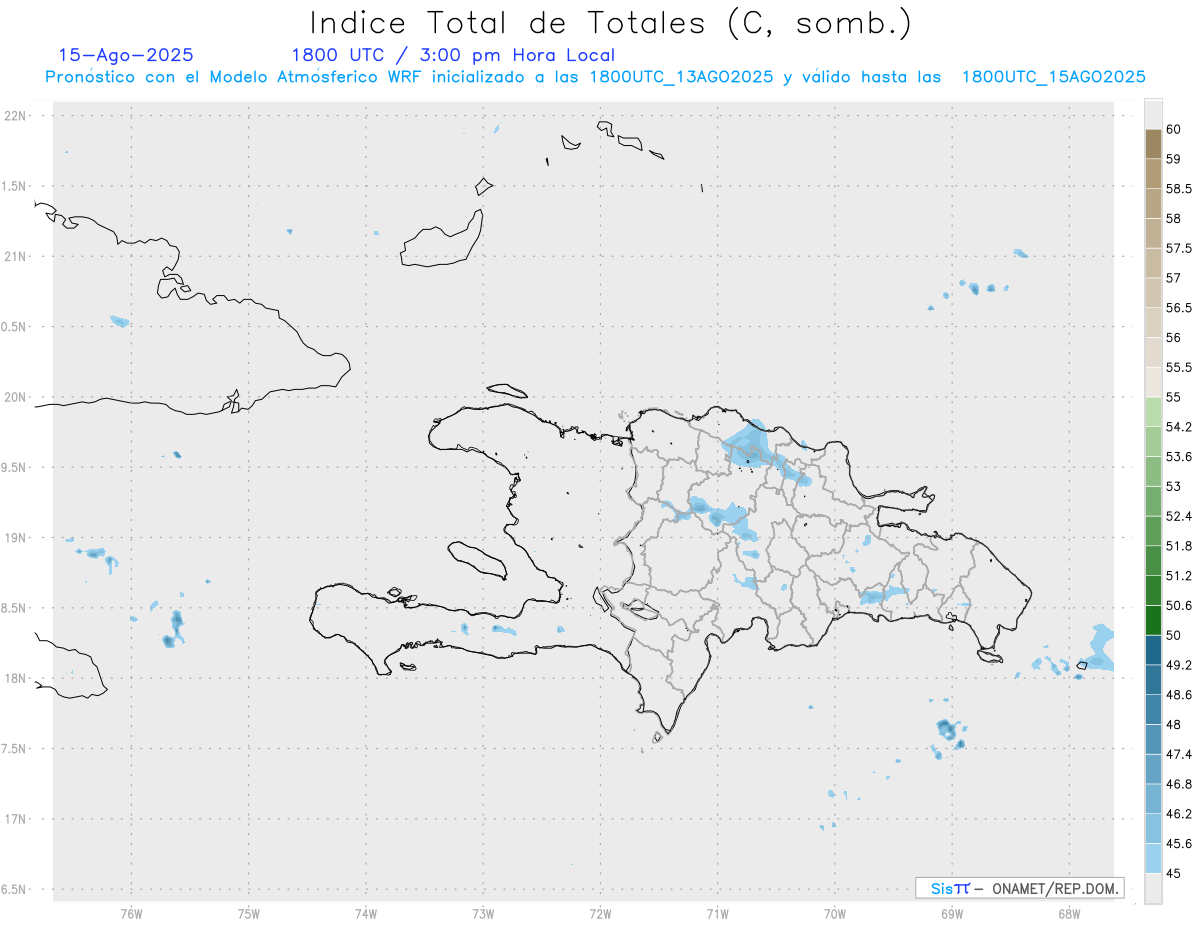Click the latitude label '20N'

pos(15,397)
